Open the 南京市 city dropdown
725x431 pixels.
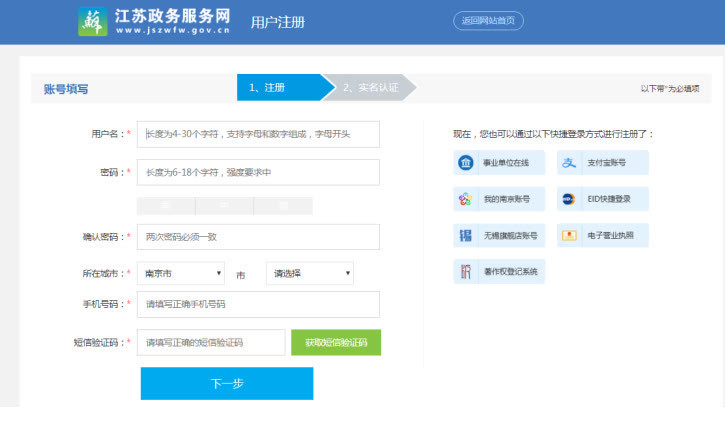(x=181, y=273)
